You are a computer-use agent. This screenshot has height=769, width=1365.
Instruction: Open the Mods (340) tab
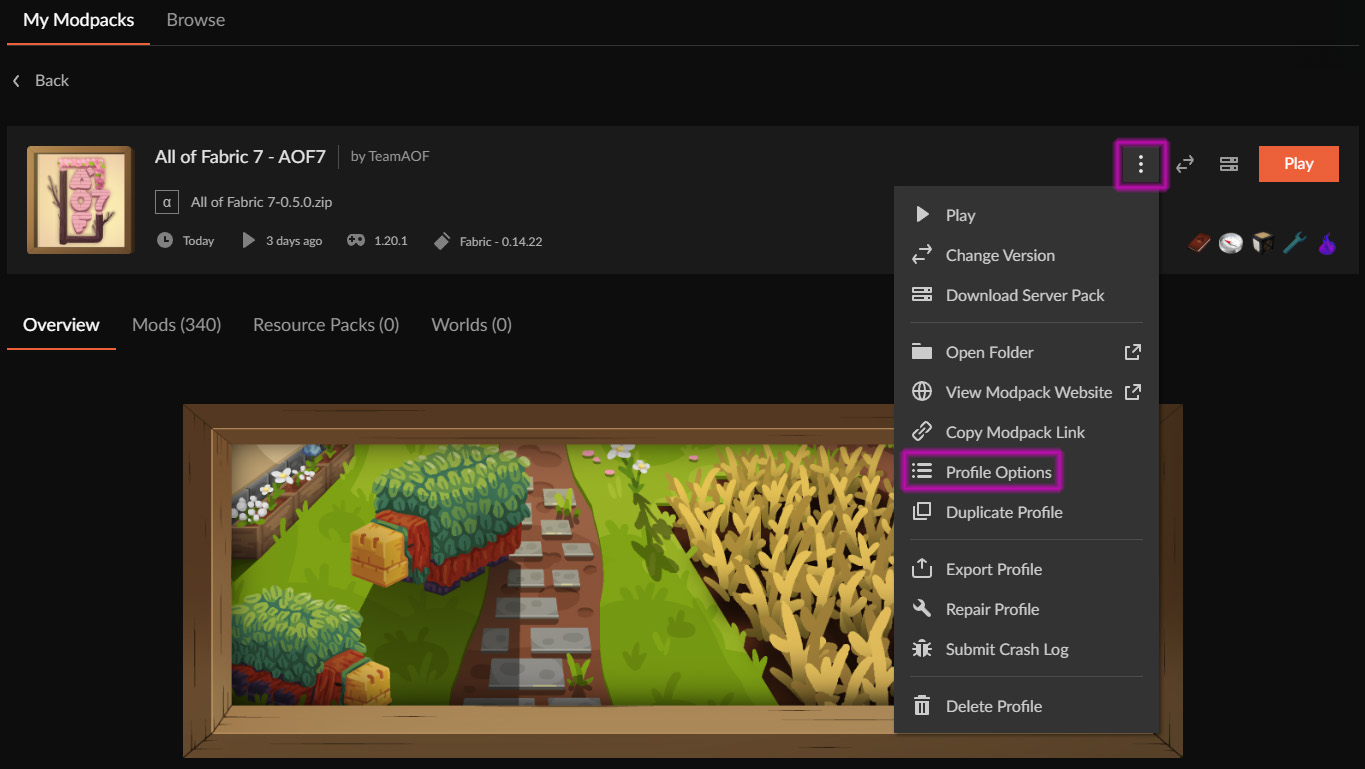point(177,325)
